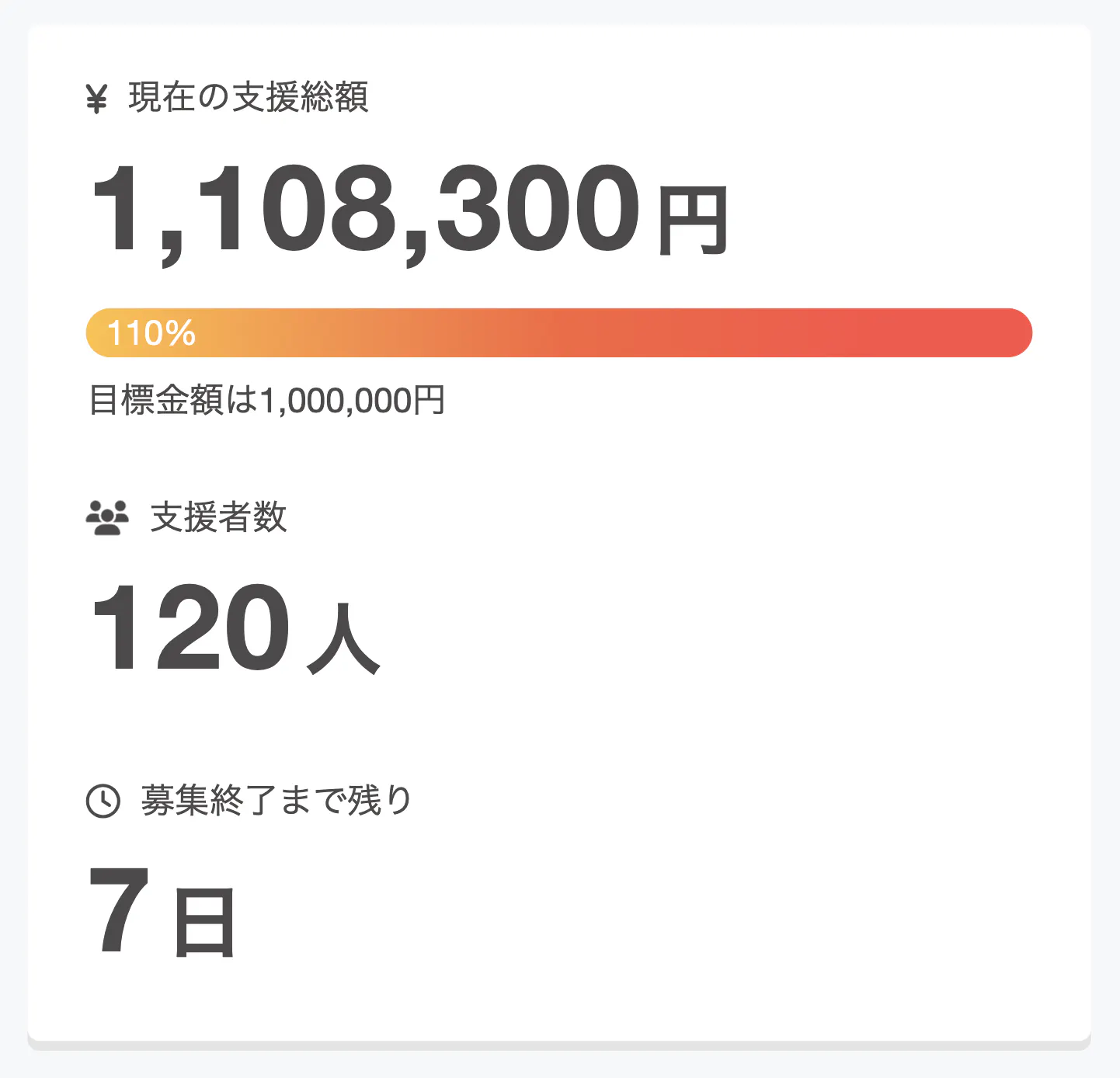
Task: Click the large 7 days-remaining number
Action: point(120,910)
